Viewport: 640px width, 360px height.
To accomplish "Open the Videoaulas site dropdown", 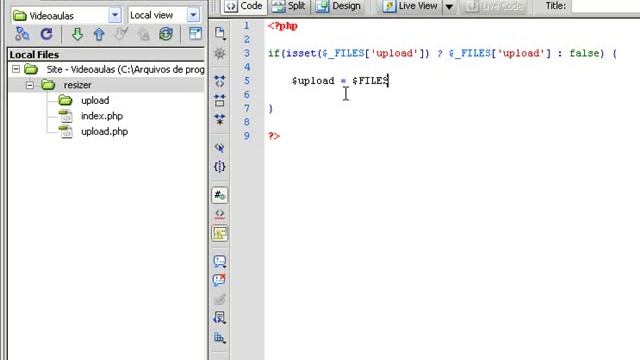I will (x=115, y=16).
